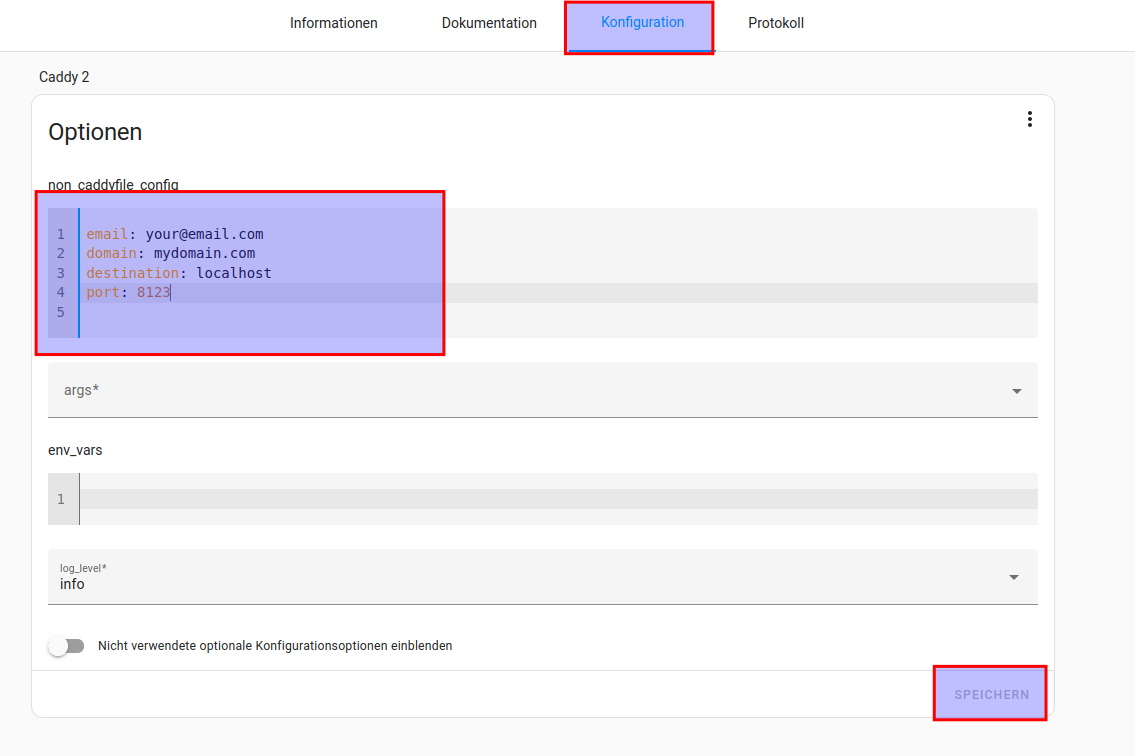Click inside the env_vars editor field
1135x756 pixels.
pos(550,499)
